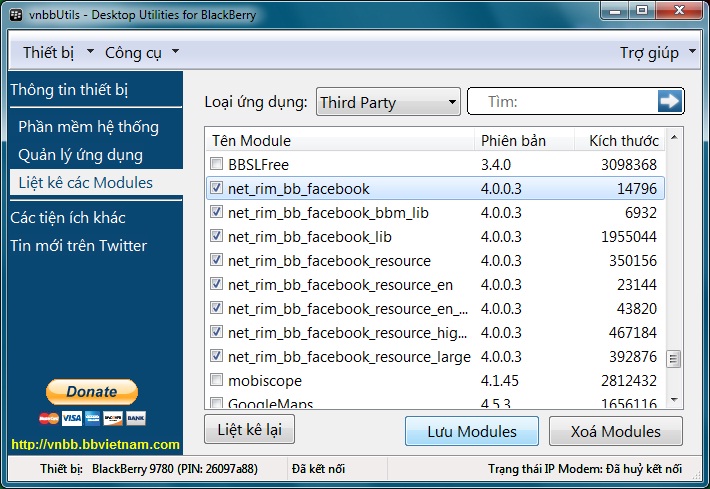Click the version value 3.4.0
710x489 pixels.
tap(495, 164)
